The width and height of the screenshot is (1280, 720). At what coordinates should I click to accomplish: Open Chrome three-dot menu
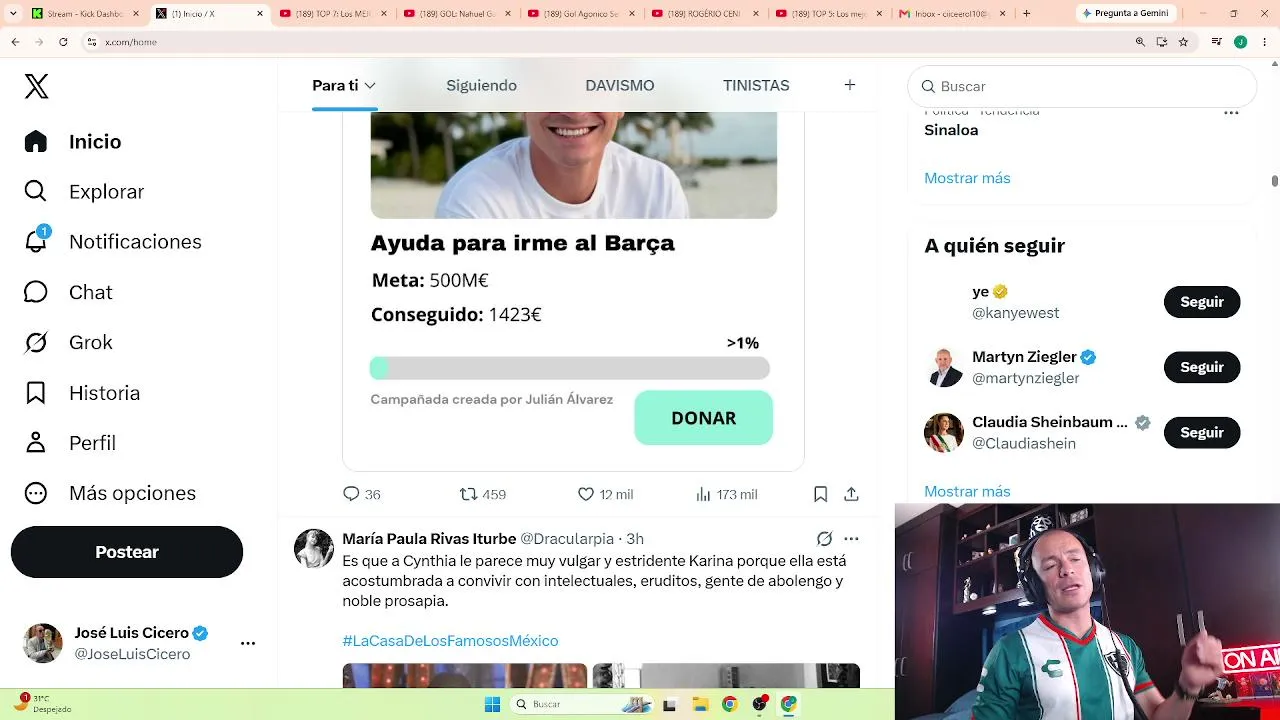tap(1265, 42)
